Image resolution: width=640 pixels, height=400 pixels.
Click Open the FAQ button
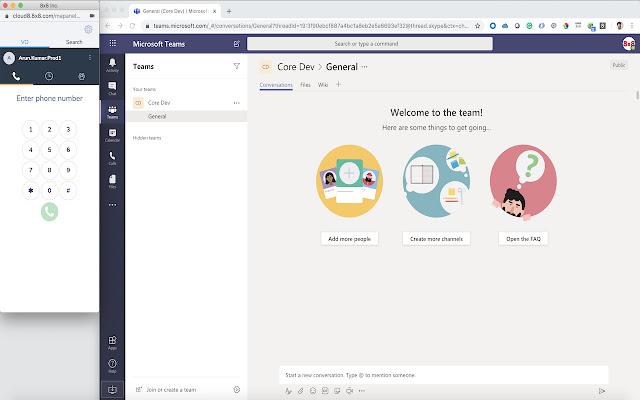pos(523,239)
